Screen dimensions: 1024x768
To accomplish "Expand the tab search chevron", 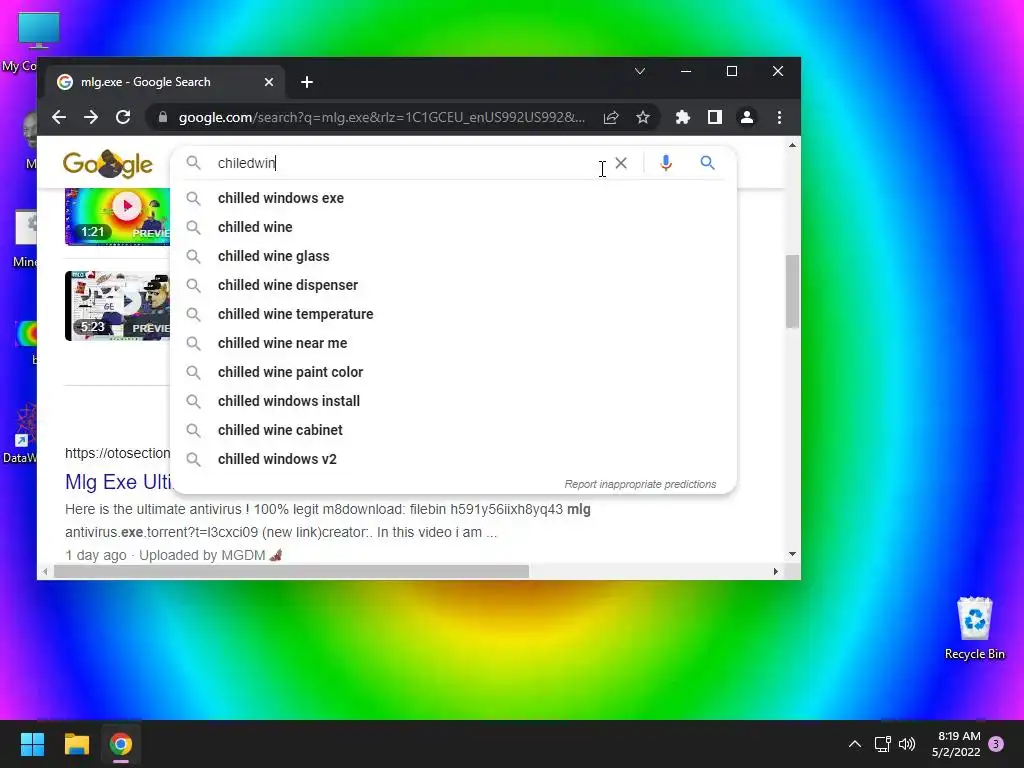I will (640, 71).
